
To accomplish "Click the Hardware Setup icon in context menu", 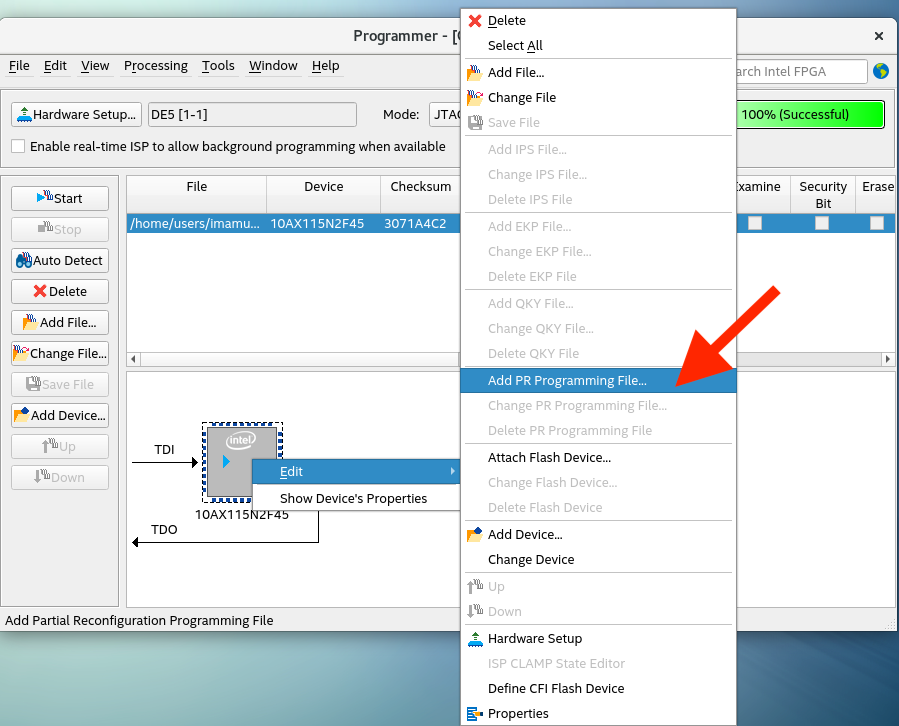I will pos(475,639).
